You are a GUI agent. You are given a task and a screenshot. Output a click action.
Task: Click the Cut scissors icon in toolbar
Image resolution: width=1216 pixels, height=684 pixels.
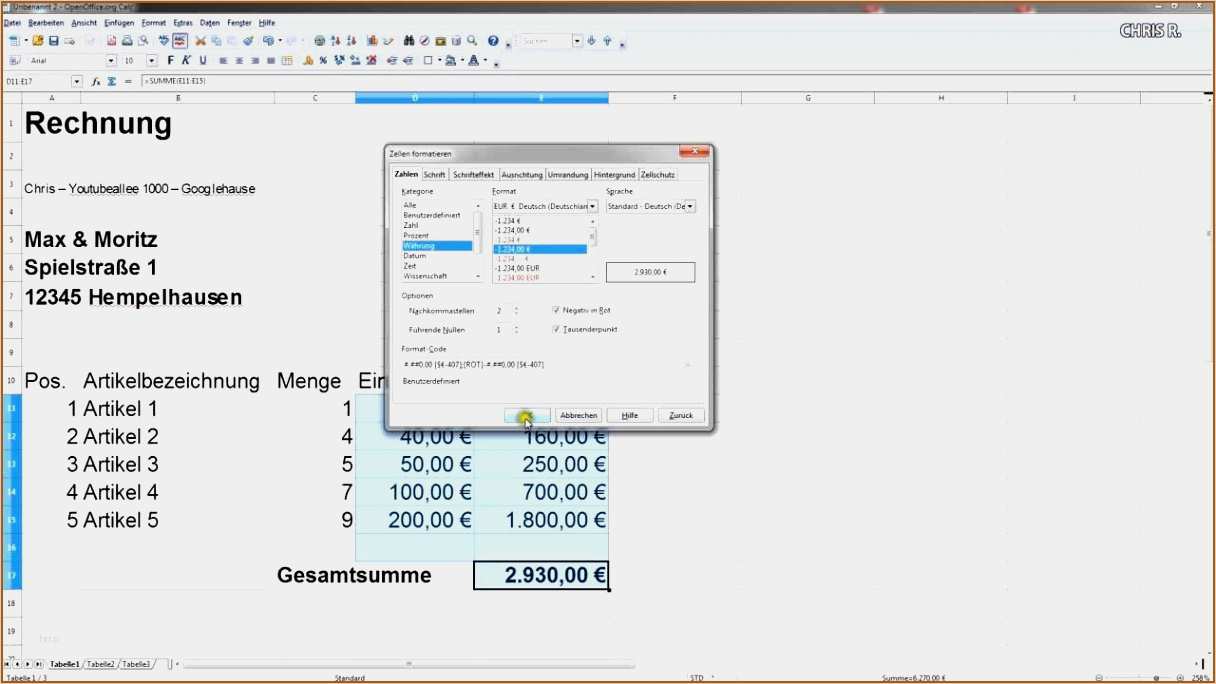point(200,41)
